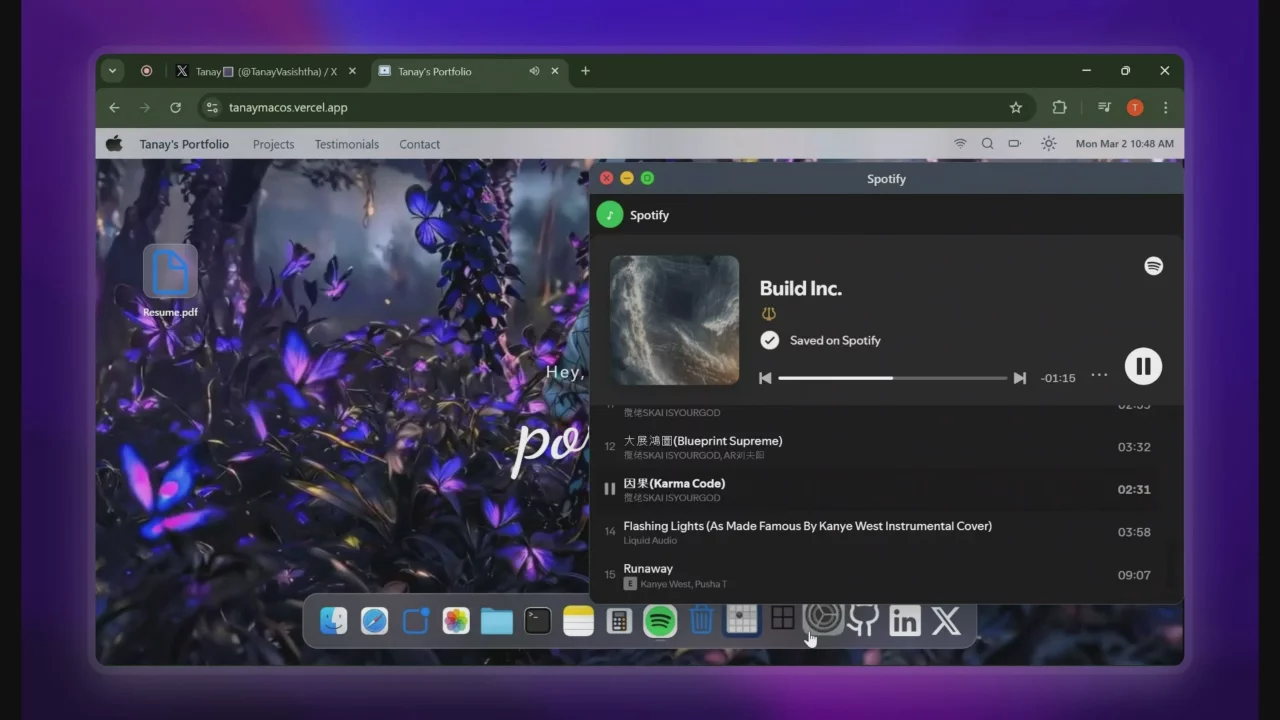
Task: Open System Settings gear in dock
Action: pos(824,617)
